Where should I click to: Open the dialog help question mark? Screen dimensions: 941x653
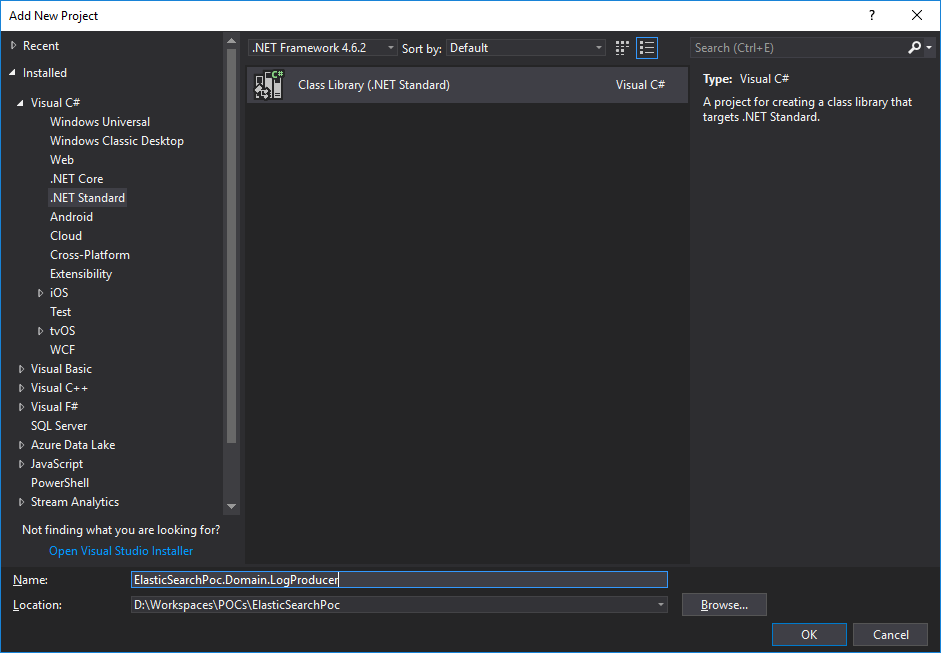pyautogui.click(x=872, y=15)
